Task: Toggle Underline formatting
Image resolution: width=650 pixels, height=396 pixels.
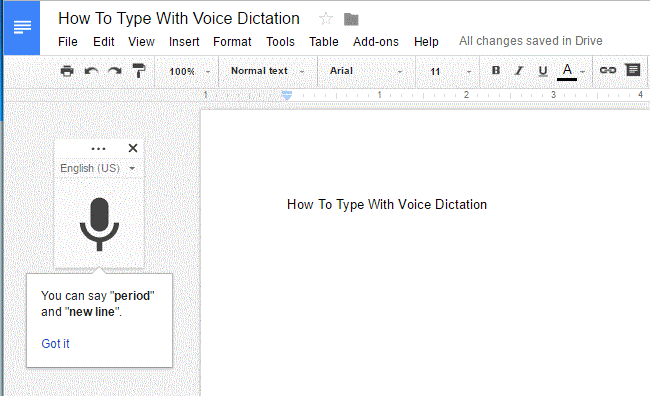Action: coord(543,71)
